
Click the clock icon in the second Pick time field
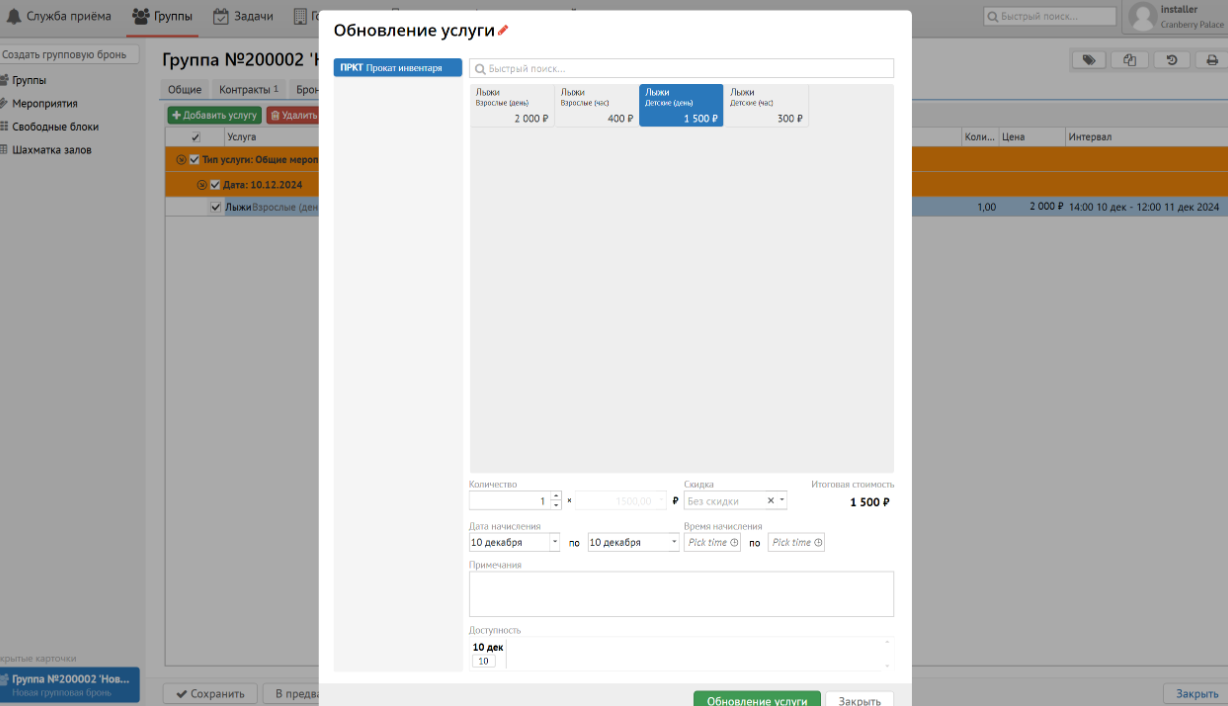coord(818,543)
